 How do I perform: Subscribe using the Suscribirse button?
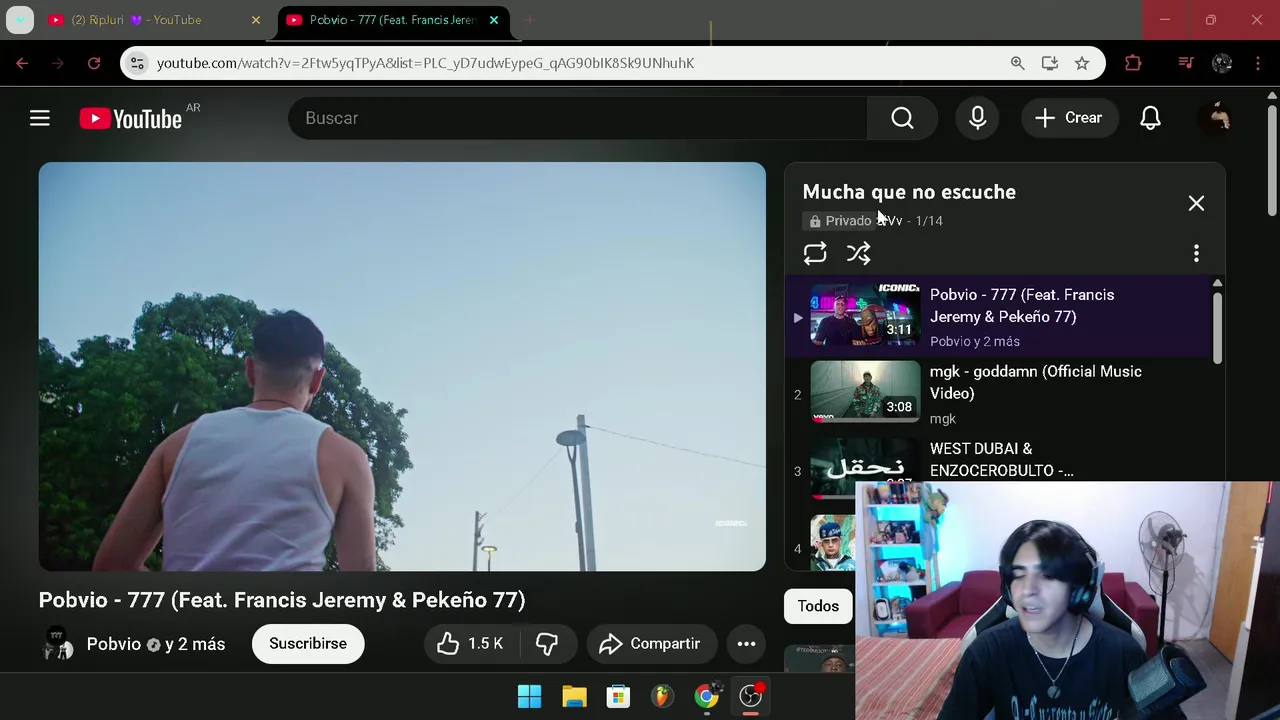(x=308, y=644)
